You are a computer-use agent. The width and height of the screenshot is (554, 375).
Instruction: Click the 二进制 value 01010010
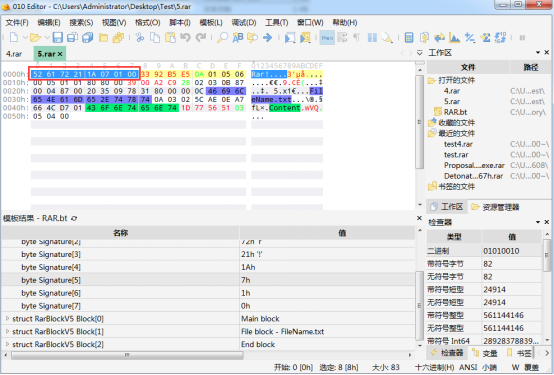(x=501, y=251)
